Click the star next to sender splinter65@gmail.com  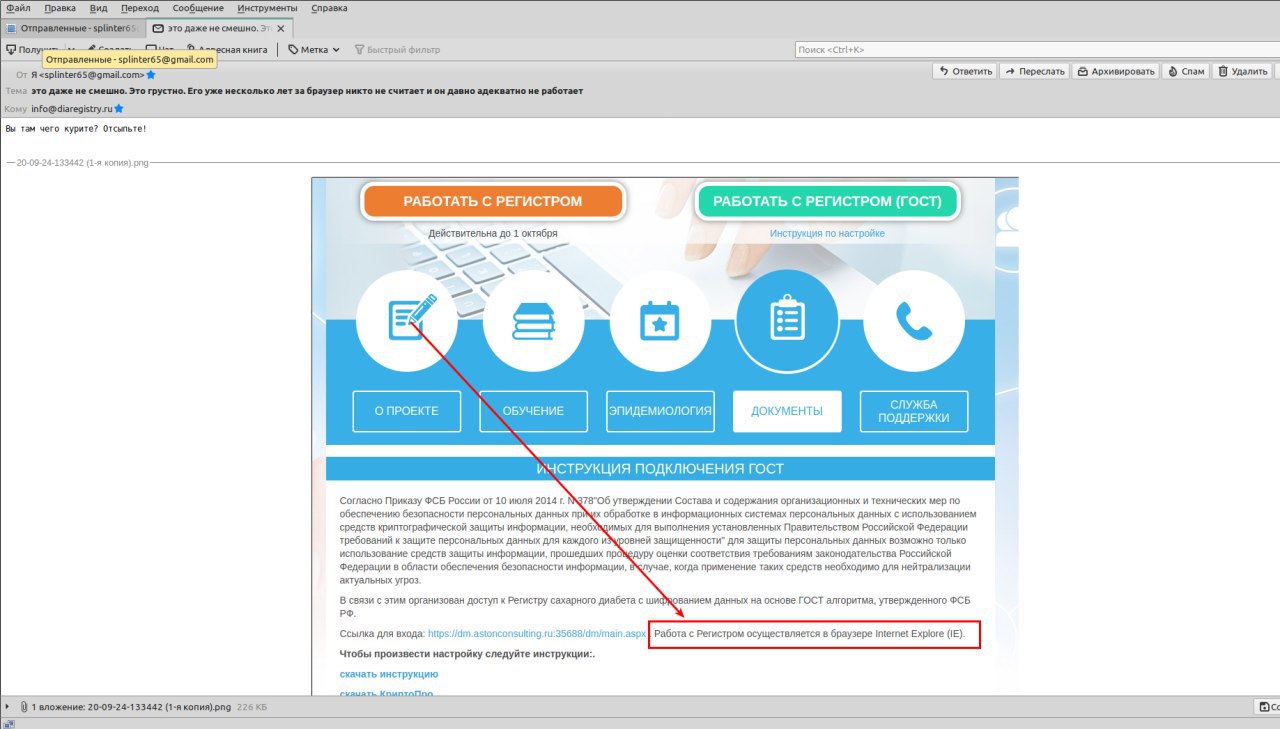(151, 75)
